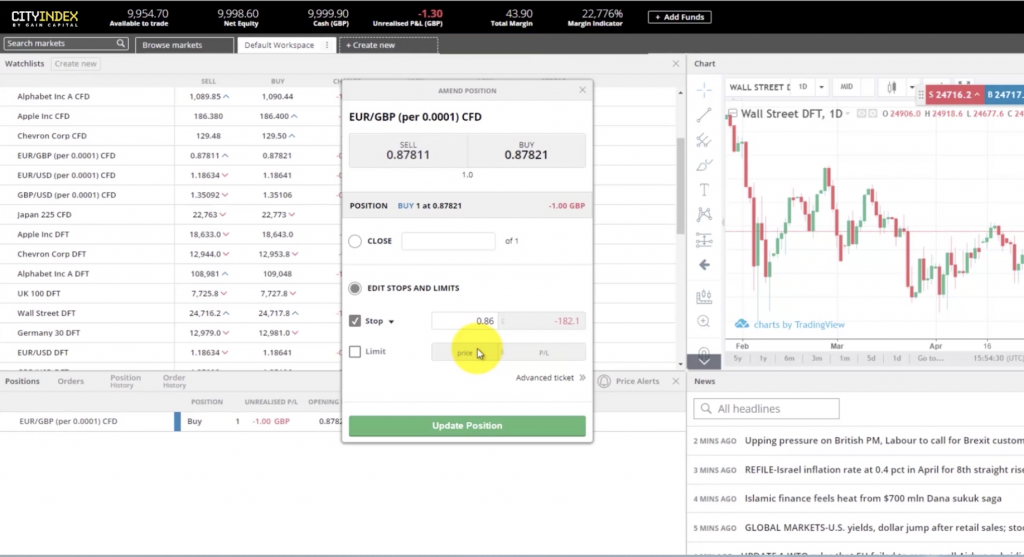Click search magnifier in Search markets
1024x557 pixels.
click(x=121, y=43)
